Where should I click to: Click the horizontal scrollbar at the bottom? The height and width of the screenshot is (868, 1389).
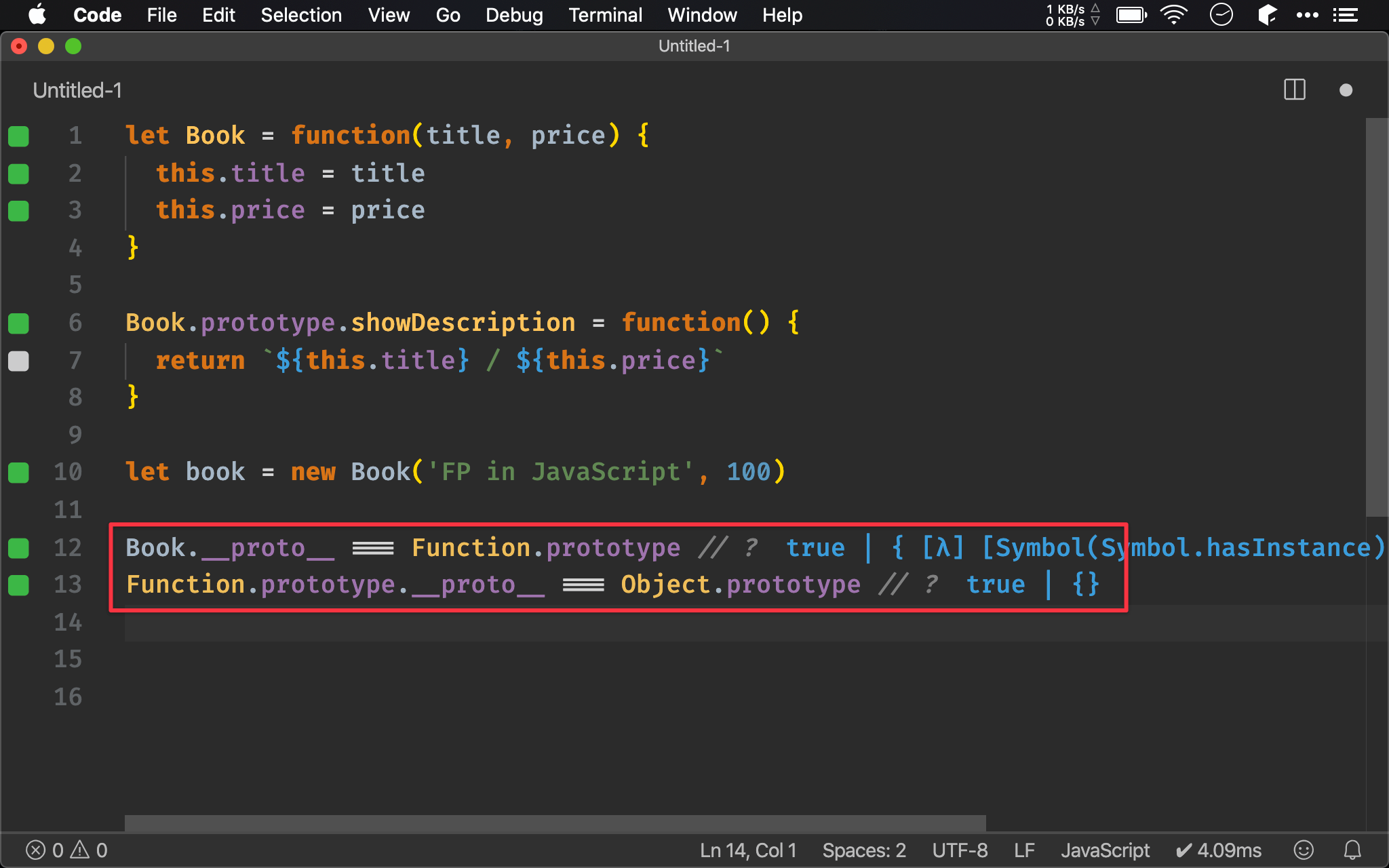click(x=555, y=823)
